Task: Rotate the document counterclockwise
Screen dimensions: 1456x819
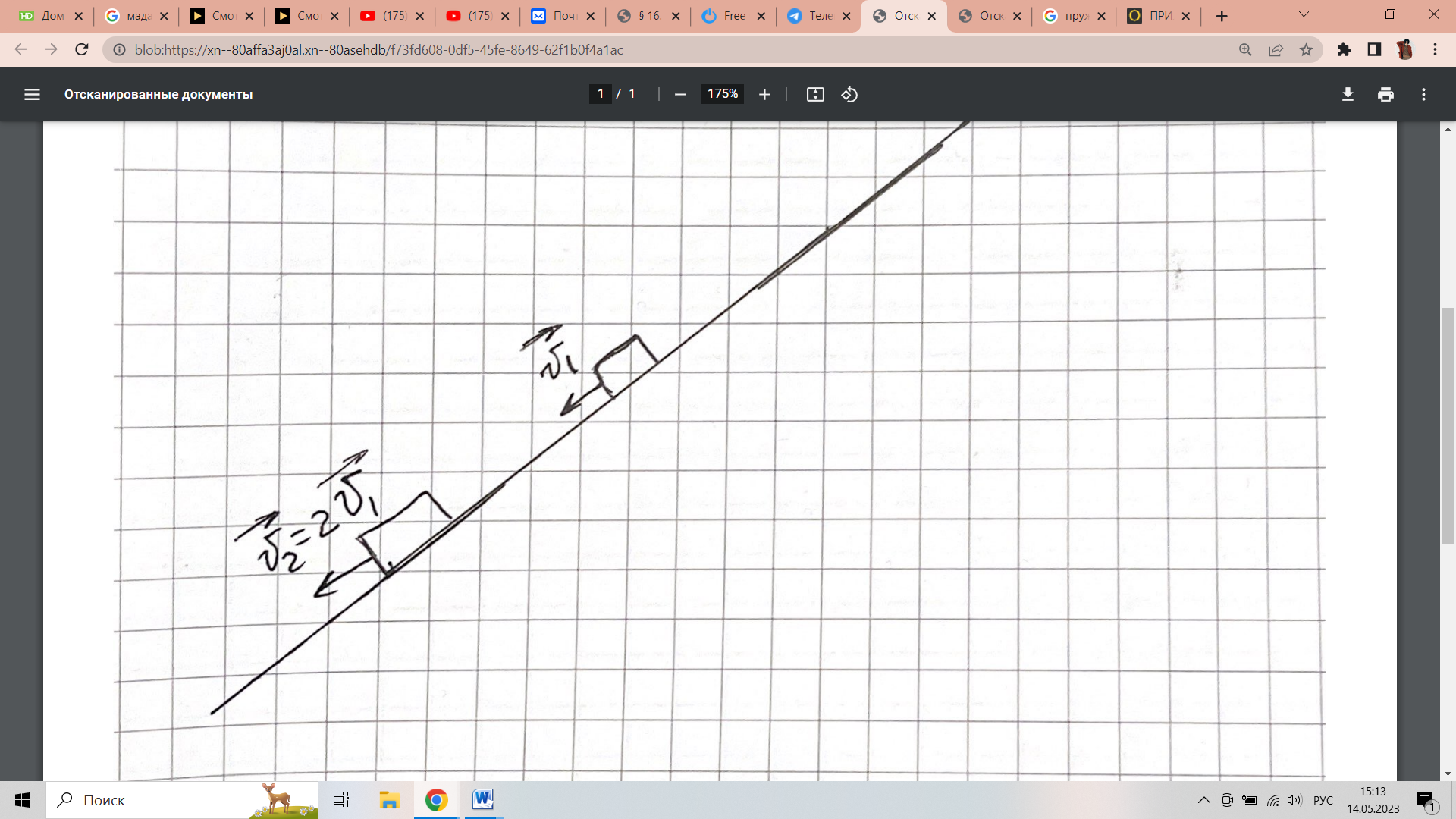Action: click(x=849, y=94)
